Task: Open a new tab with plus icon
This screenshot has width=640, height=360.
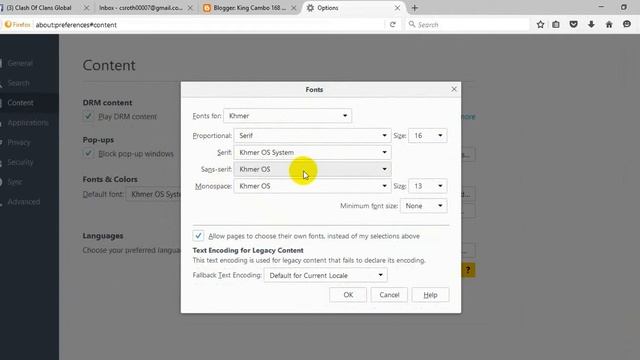Action: (x=415, y=8)
